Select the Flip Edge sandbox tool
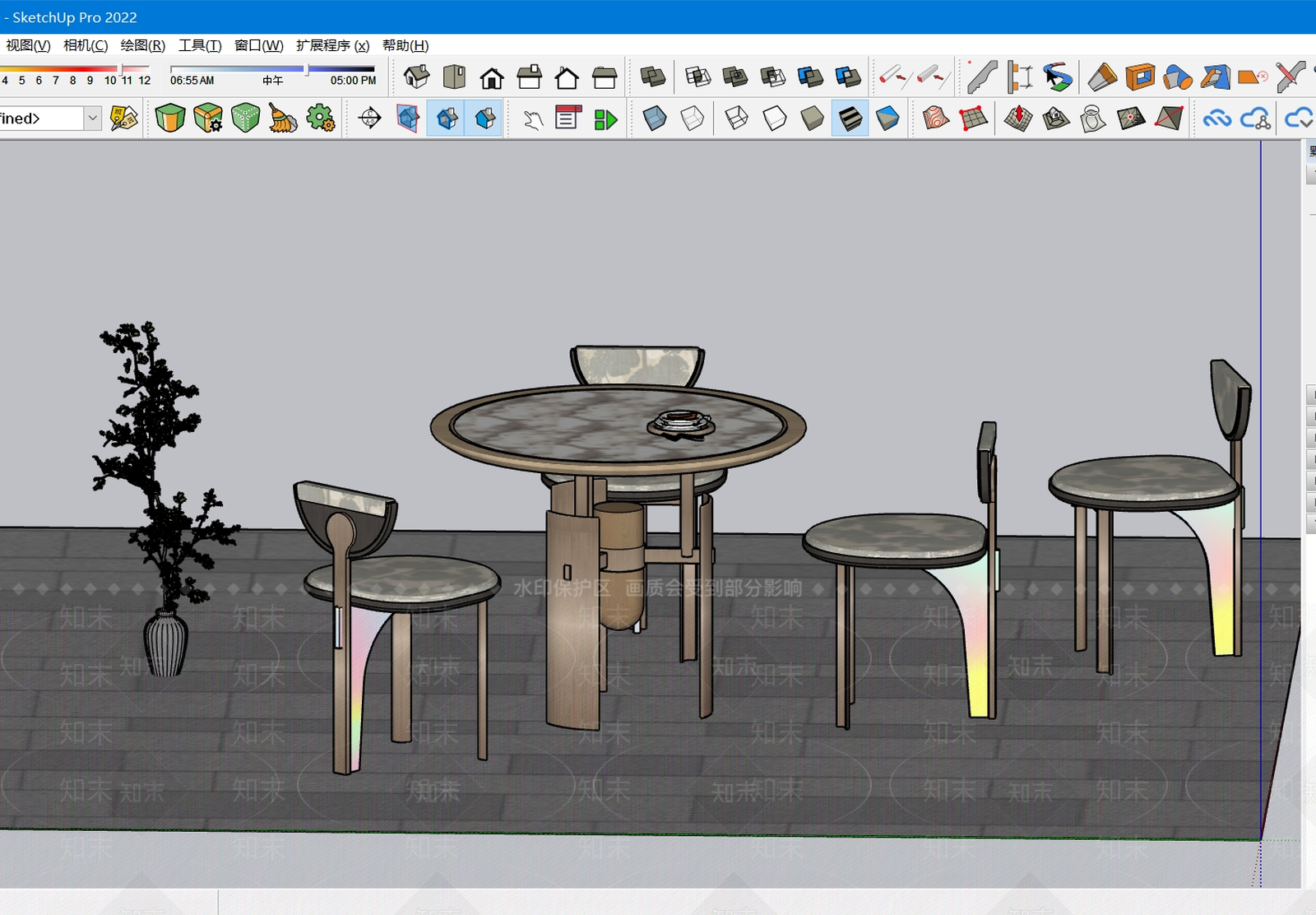 tap(1169, 118)
